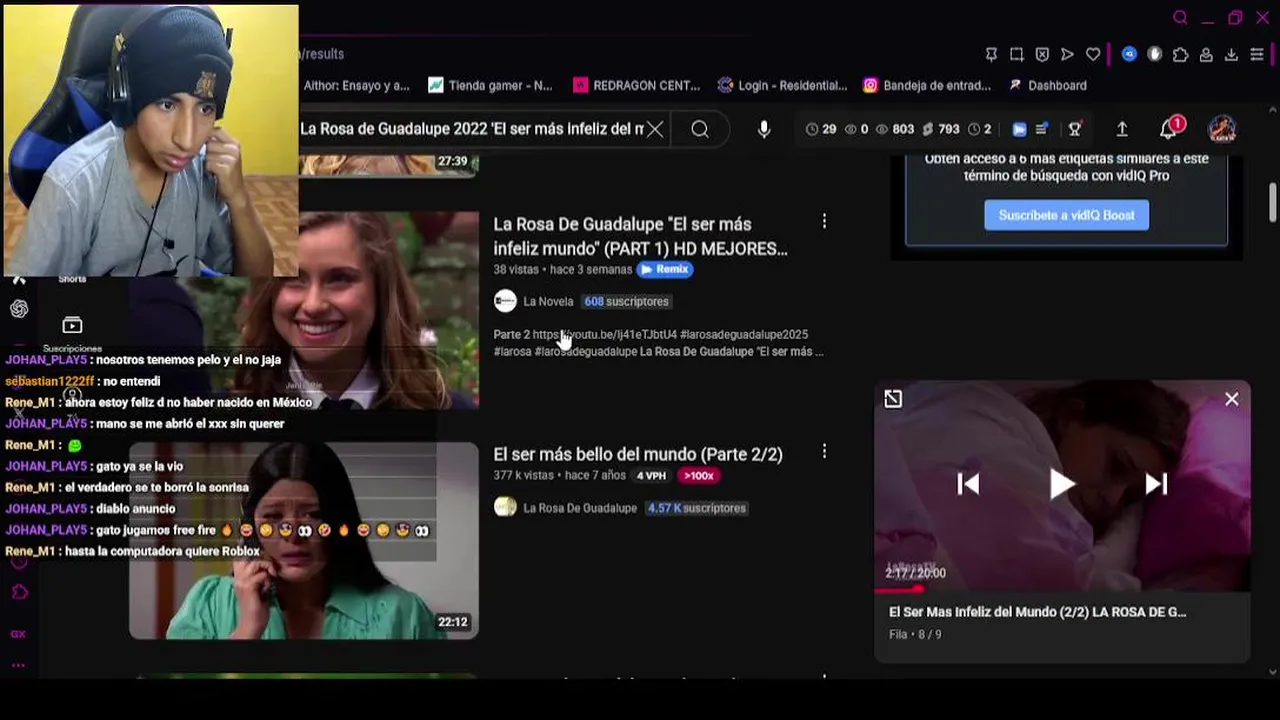Image resolution: width=1280 pixels, height=720 pixels.
Task: Open video "El ser más bello del mundo (Parte 2/2)"
Action: click(638, 454)
